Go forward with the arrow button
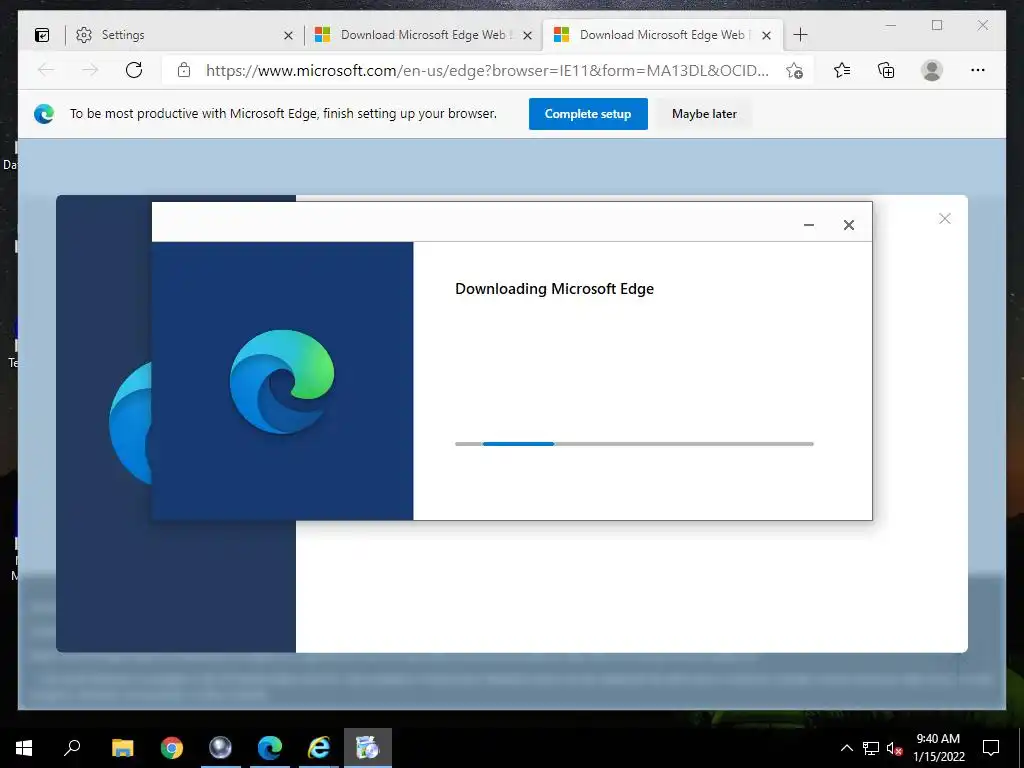Viewport: 1024px width, 768px height. pos(90,70)
